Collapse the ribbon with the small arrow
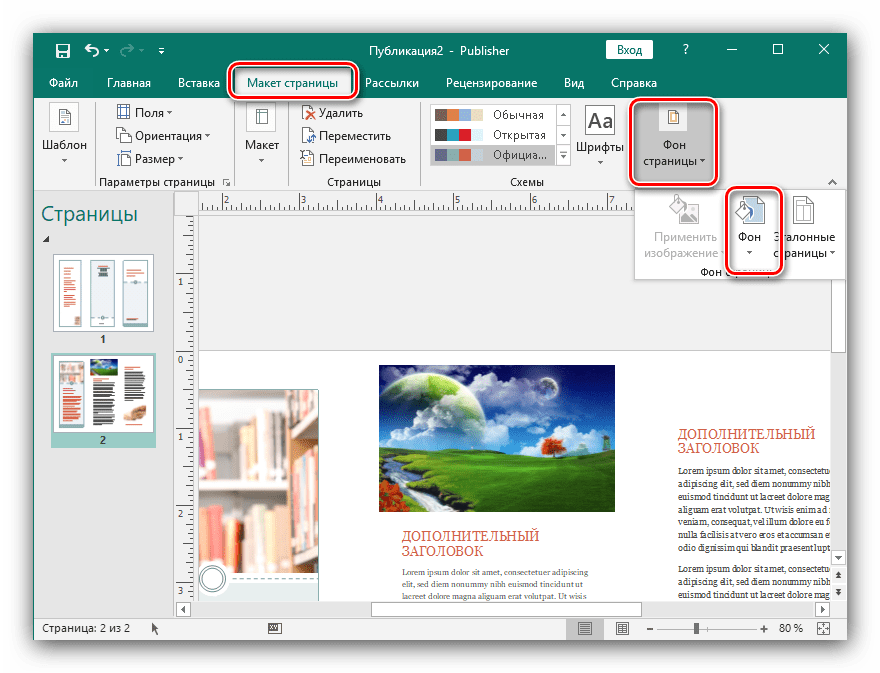 coord(833,182)
